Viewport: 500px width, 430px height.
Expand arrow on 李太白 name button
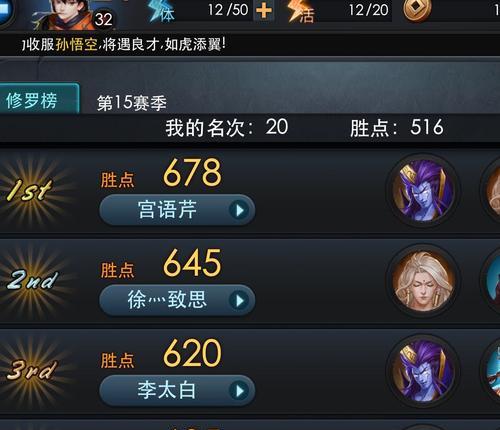[x=239, y=391]
